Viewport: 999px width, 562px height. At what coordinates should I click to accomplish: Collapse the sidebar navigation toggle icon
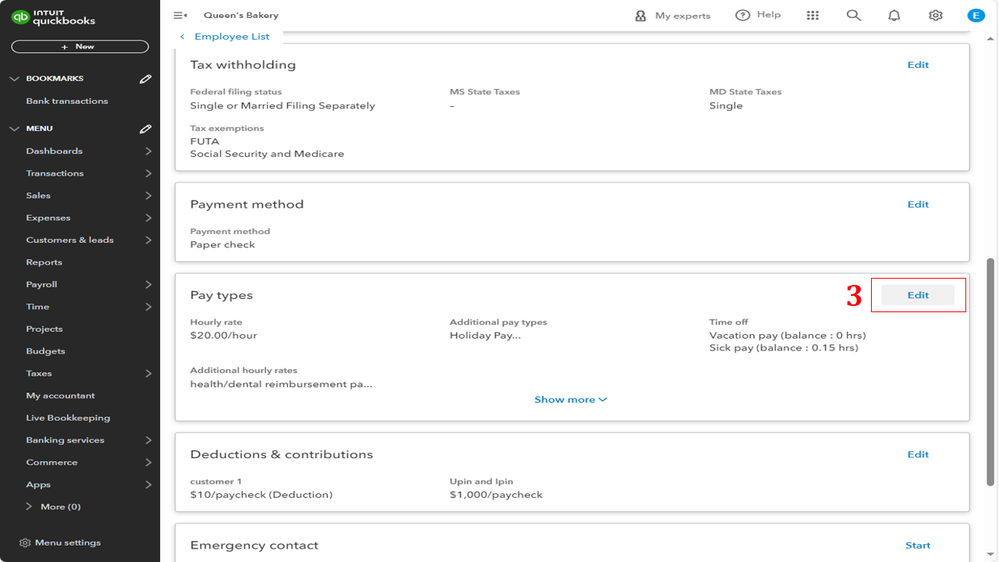coord(180,16)
